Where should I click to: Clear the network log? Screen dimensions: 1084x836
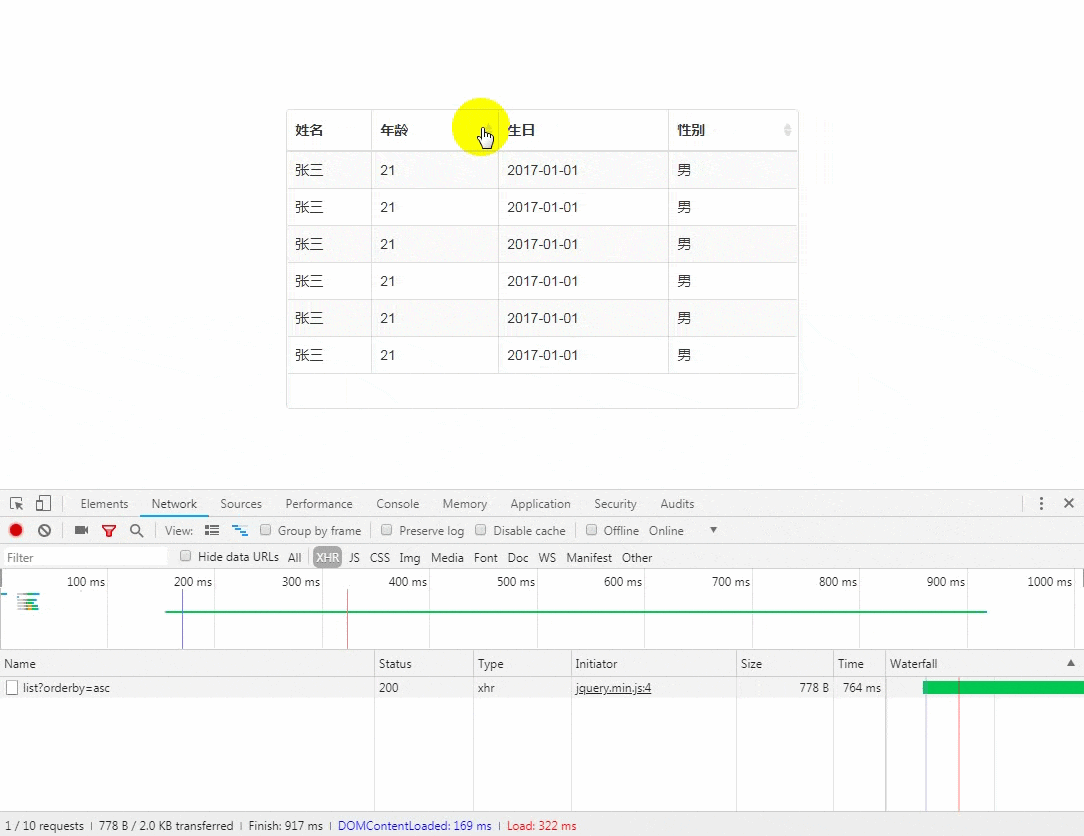(x=44, y=530)
